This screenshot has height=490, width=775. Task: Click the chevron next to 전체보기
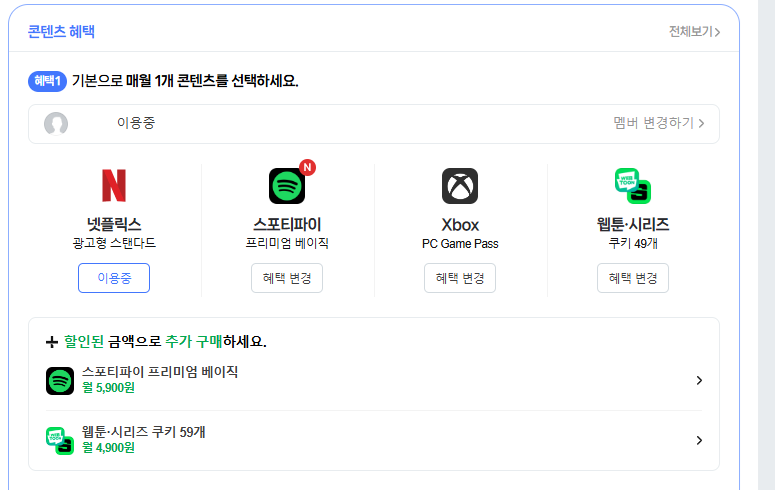(717, 32)
